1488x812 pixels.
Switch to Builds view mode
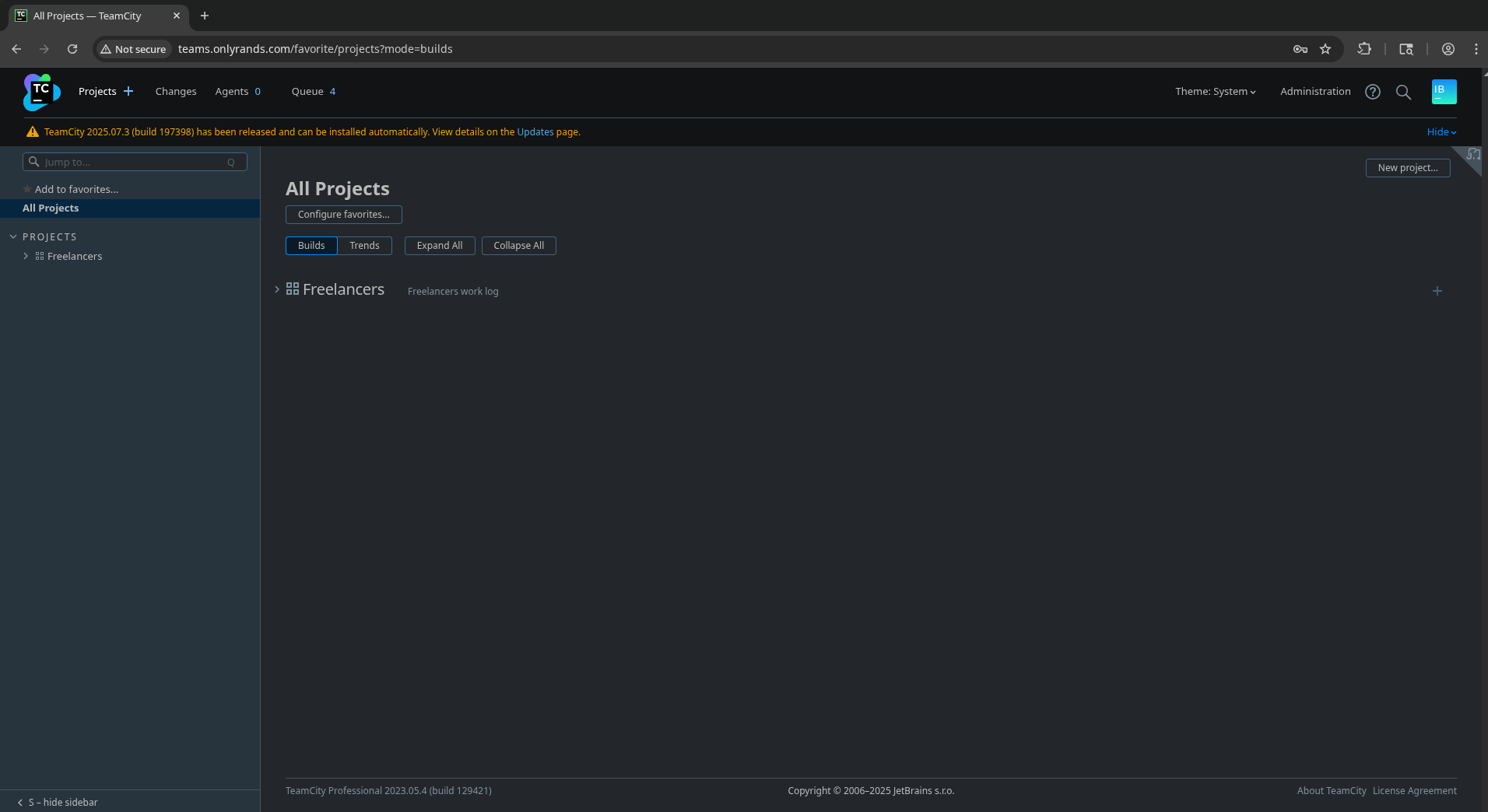(x=311, y=246)
